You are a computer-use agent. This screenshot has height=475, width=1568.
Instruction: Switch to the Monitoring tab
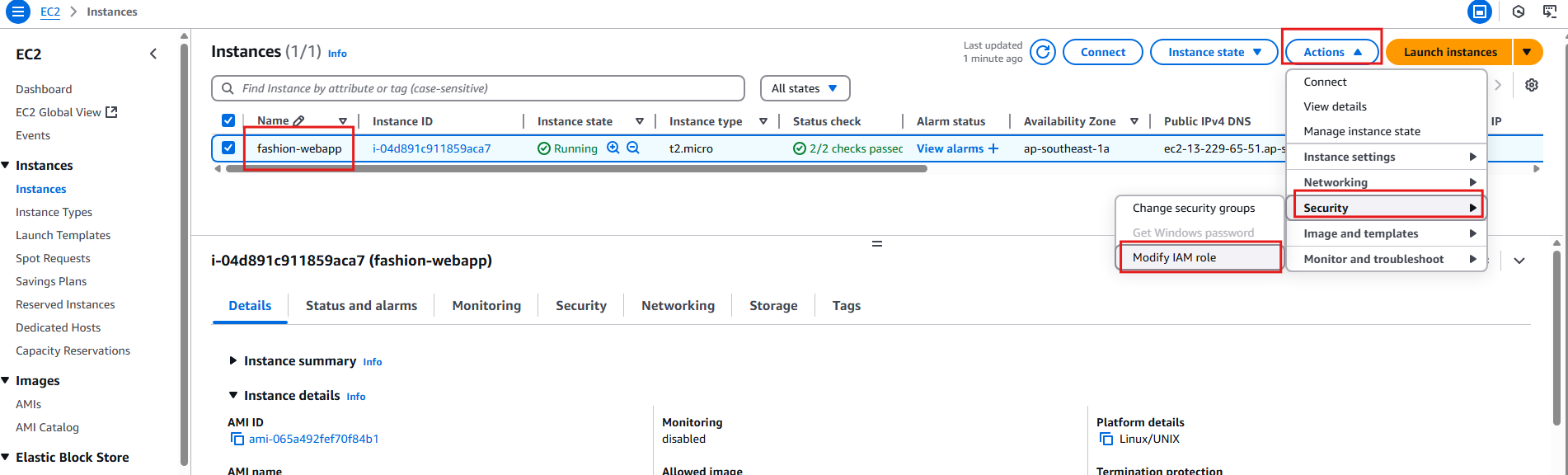click(x=486, y=306)
